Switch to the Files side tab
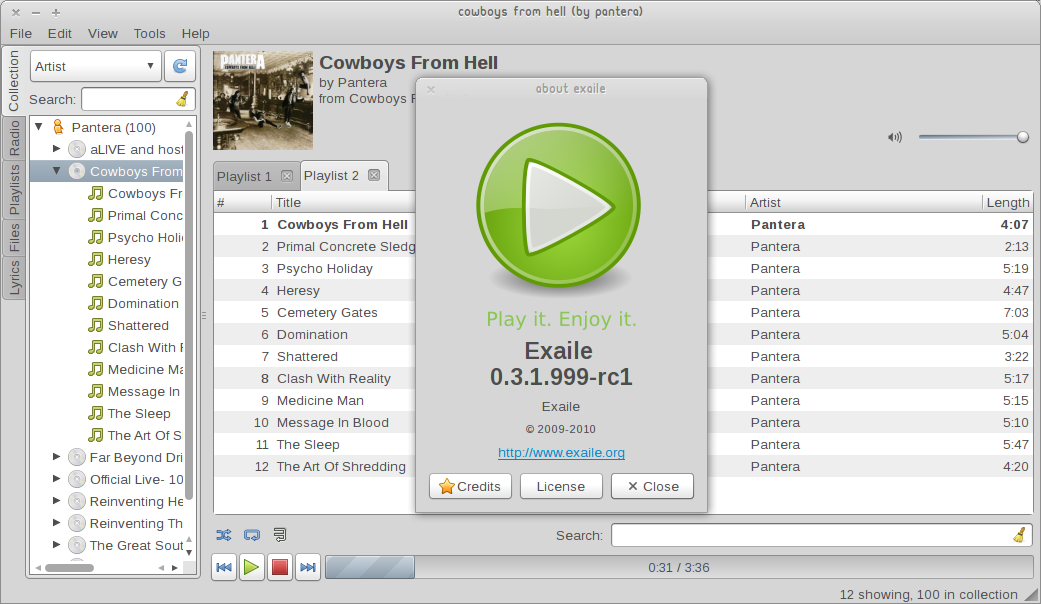This screenshot has width=1041, height=604. (14, 237)
